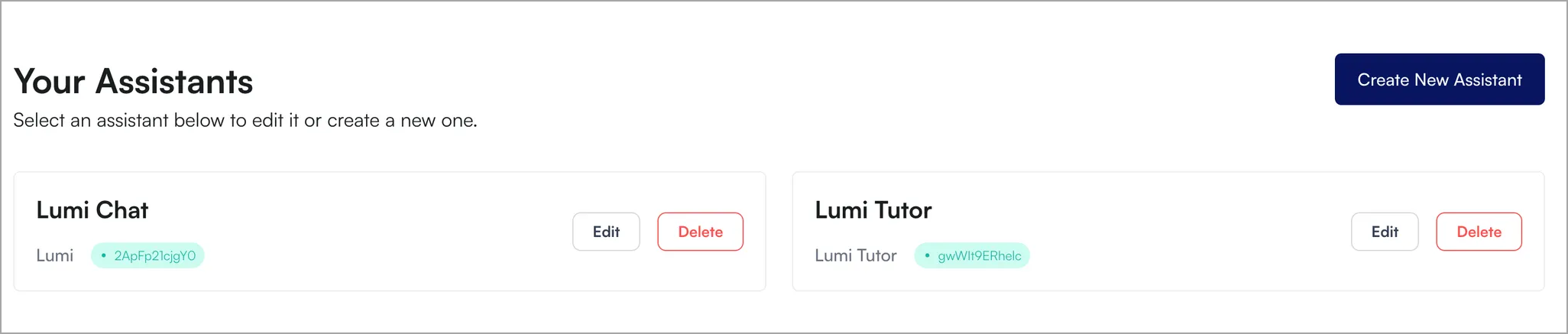
Task: Delete the Lumi Tutor assistant
Action: click(1479, 232)
